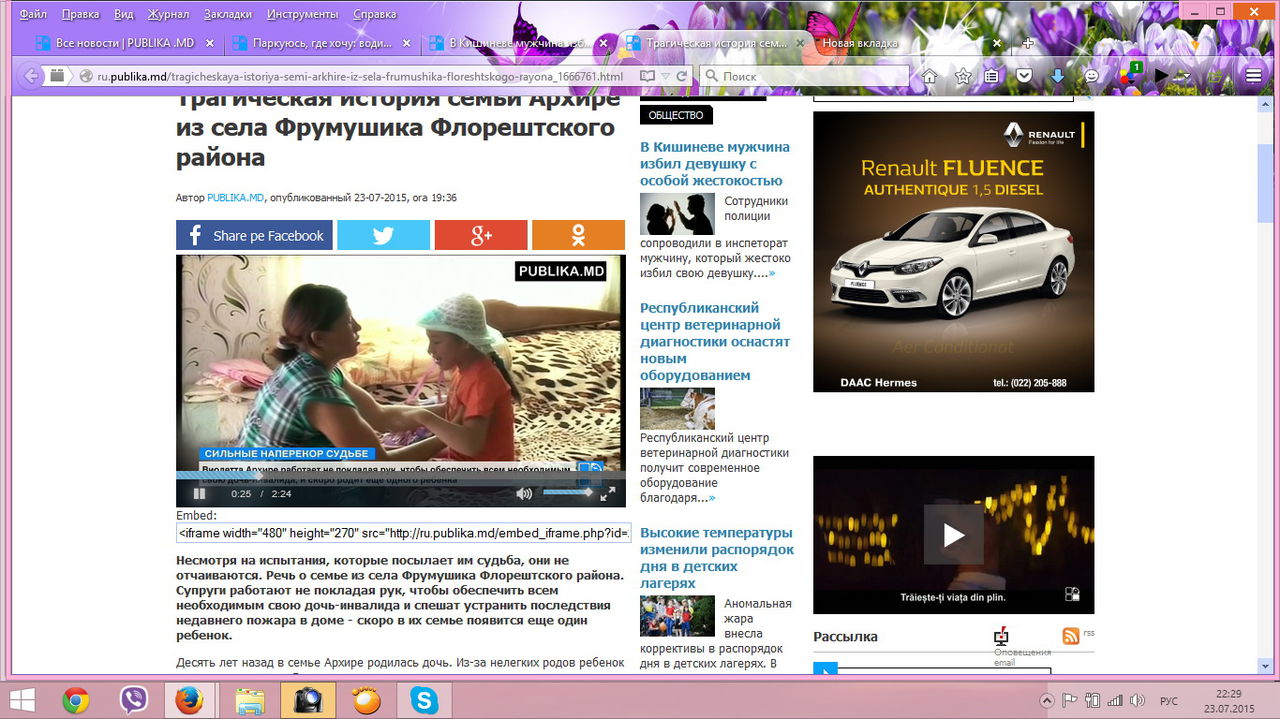
Task: Show bookmarks list icon in toolbar
Action: (x=991, y=76)
